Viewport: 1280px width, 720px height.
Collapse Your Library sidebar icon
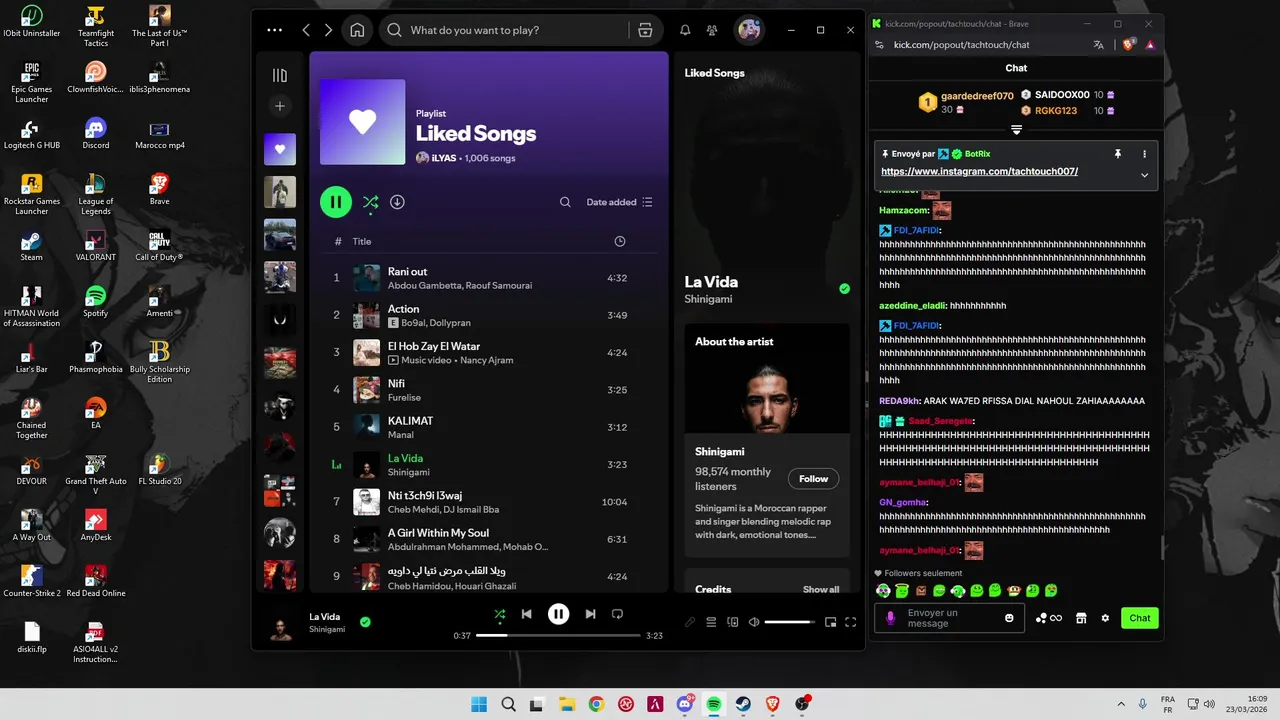coord(280,75)
